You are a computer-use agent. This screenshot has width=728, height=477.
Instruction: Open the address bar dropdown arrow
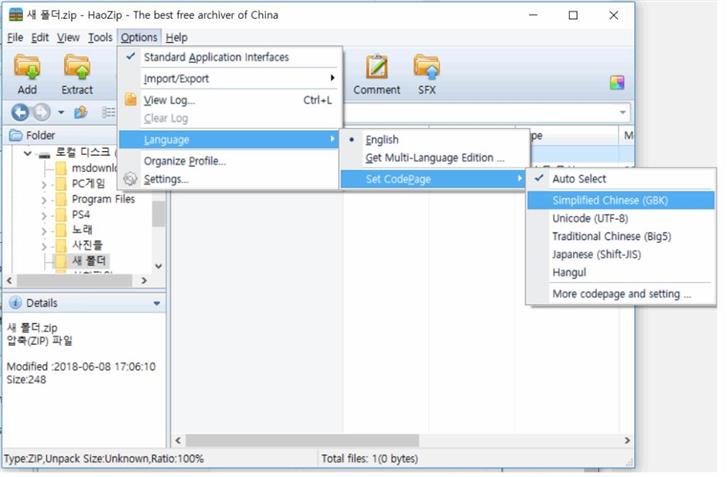click(x=623, y=112)
